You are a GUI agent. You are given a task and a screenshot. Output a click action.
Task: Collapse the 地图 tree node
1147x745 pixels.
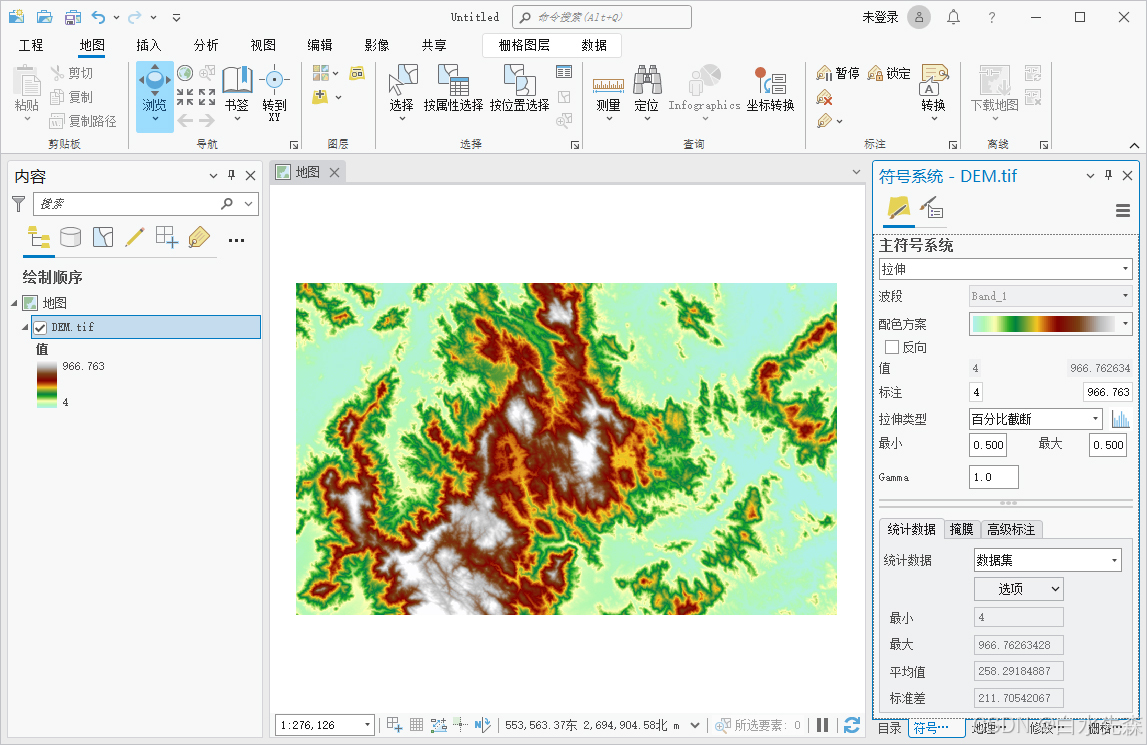coord(15,303)
